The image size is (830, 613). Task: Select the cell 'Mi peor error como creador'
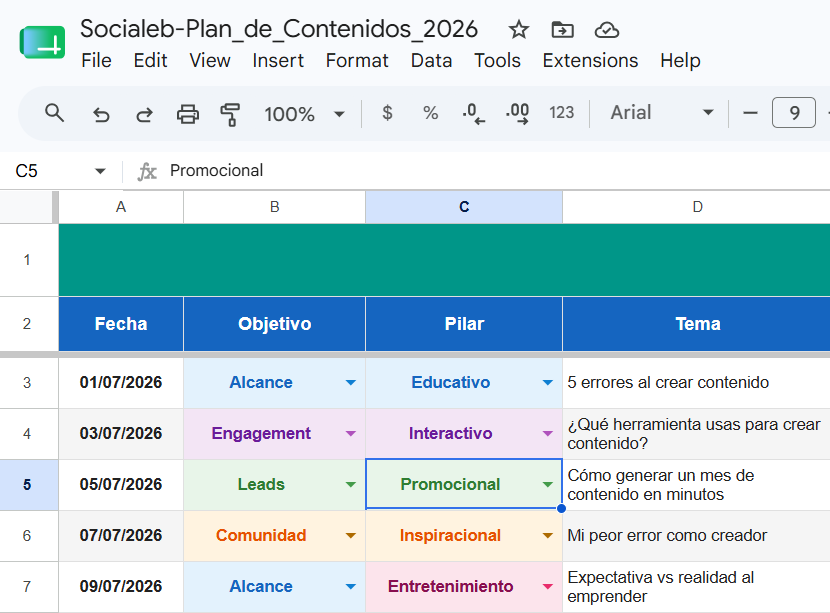[697, 536]
